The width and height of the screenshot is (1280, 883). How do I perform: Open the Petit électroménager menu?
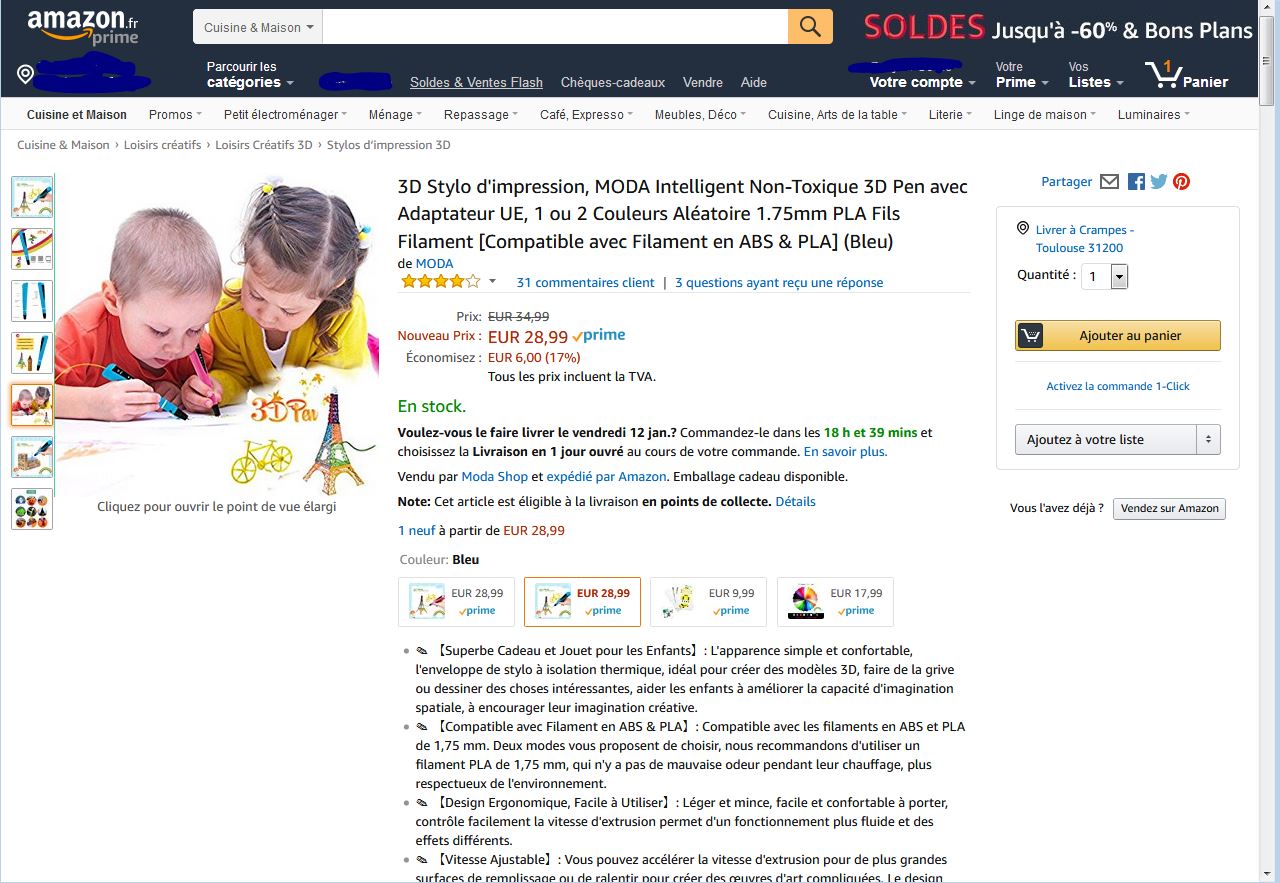click(x=285, y=114)
